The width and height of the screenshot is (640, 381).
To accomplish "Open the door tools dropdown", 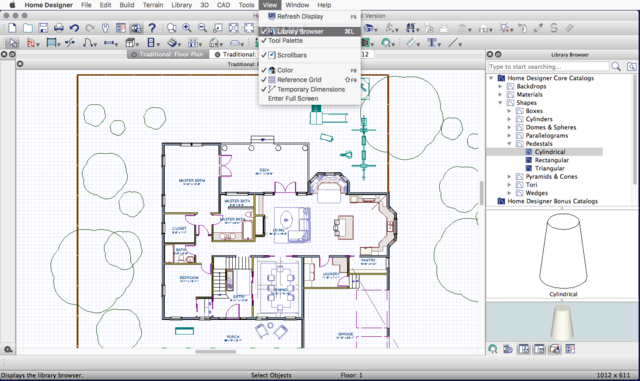I will [x=96, y=45].
